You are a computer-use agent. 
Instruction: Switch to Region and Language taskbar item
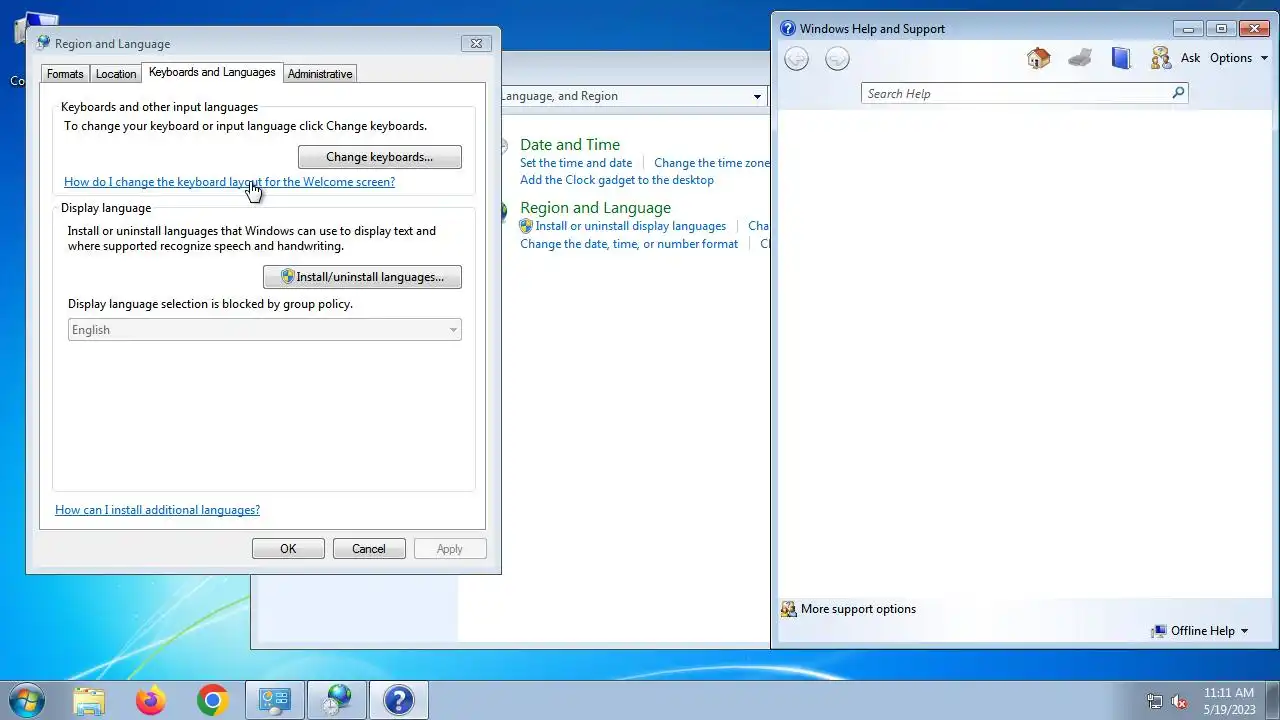pos(337,700)
